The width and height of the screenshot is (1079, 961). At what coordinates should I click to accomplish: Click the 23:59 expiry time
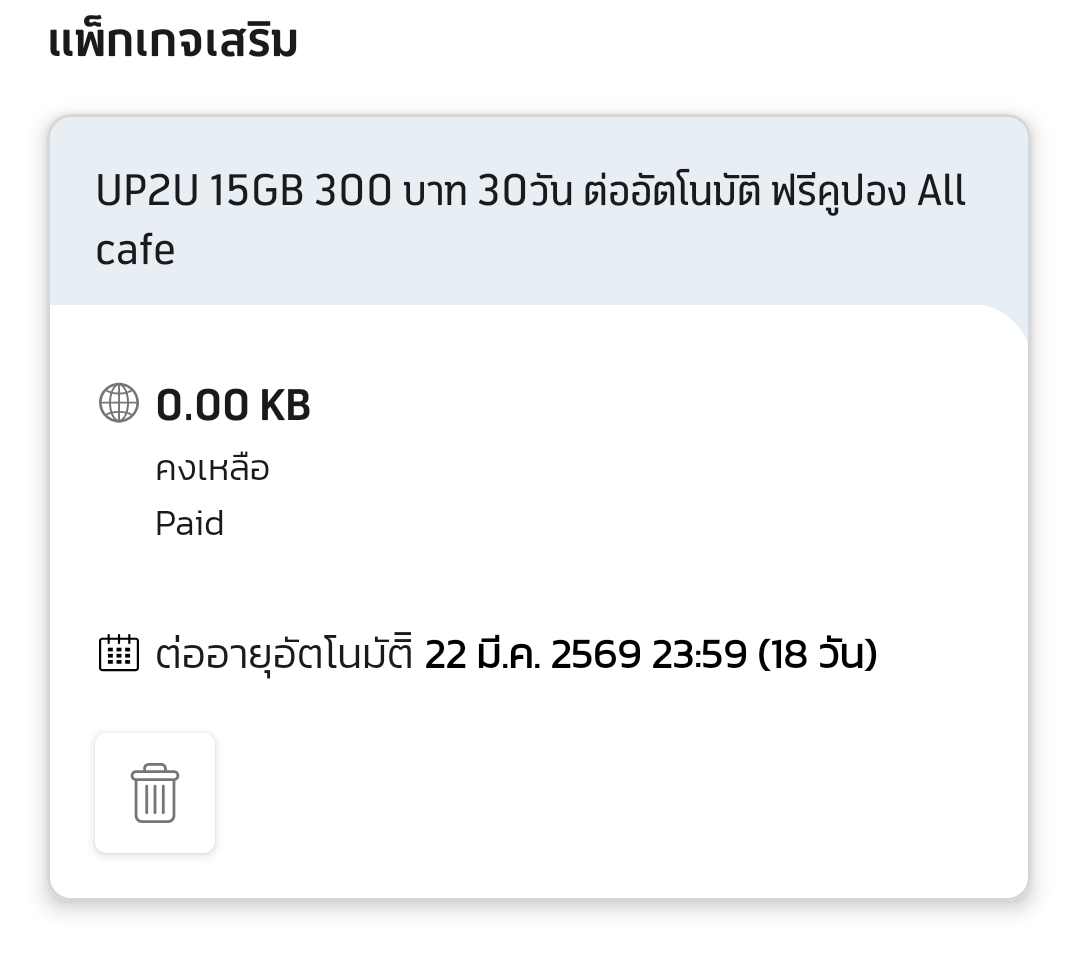699,654
